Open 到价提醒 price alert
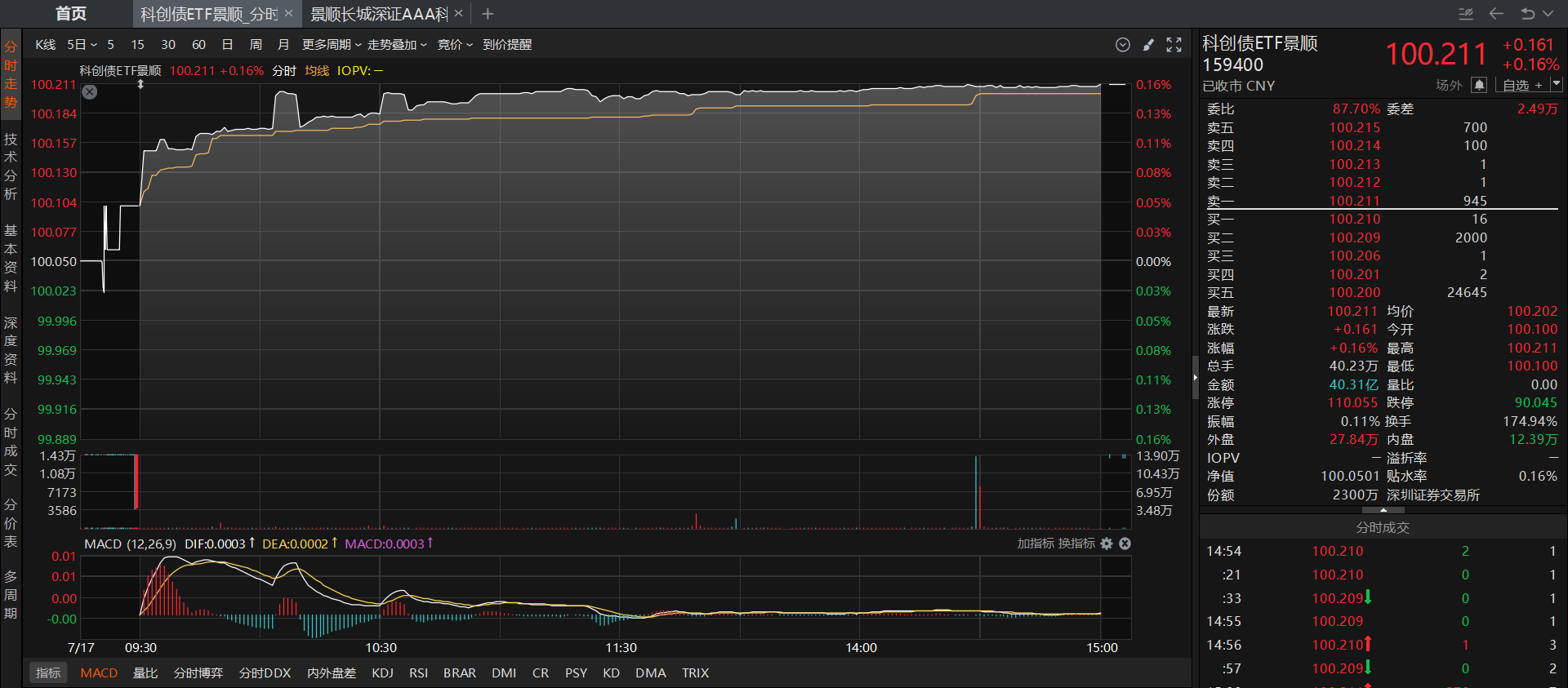This screenshot has width=1568, height=688. point(507,45)
